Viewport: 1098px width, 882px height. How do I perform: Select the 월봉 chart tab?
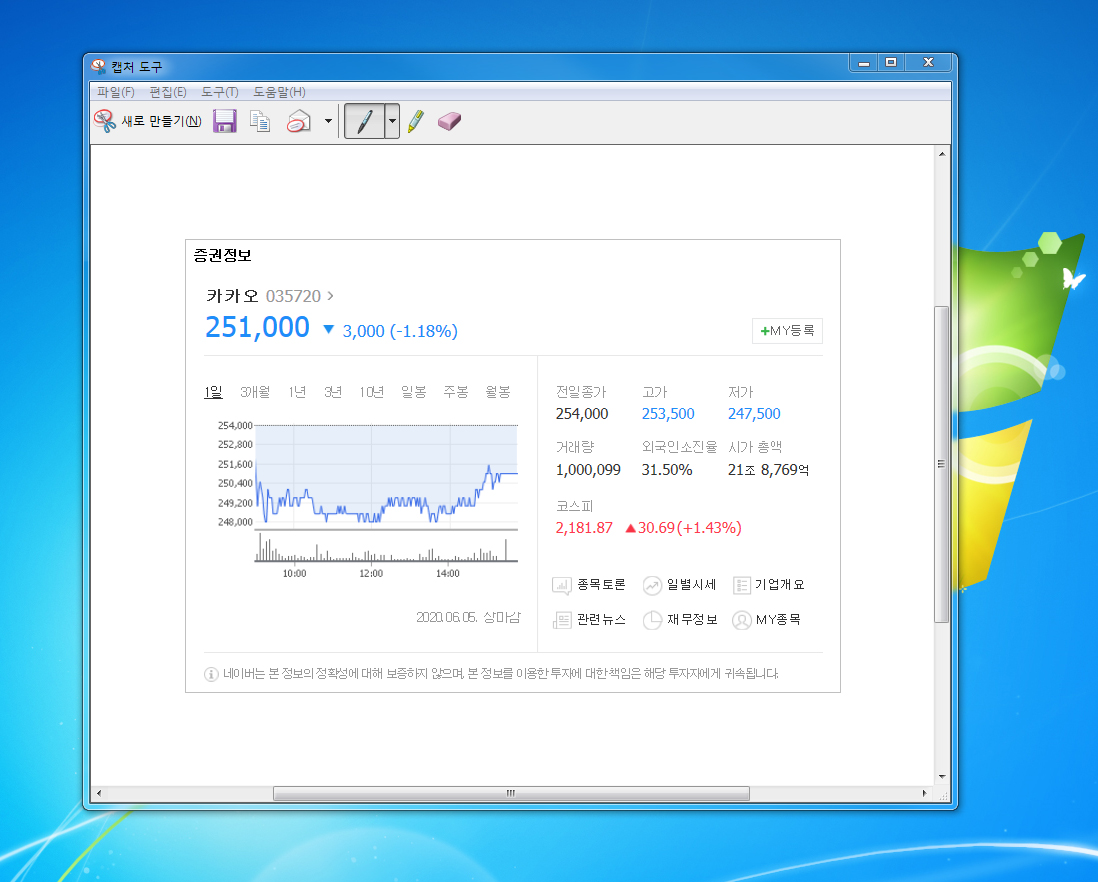(498, 392)
